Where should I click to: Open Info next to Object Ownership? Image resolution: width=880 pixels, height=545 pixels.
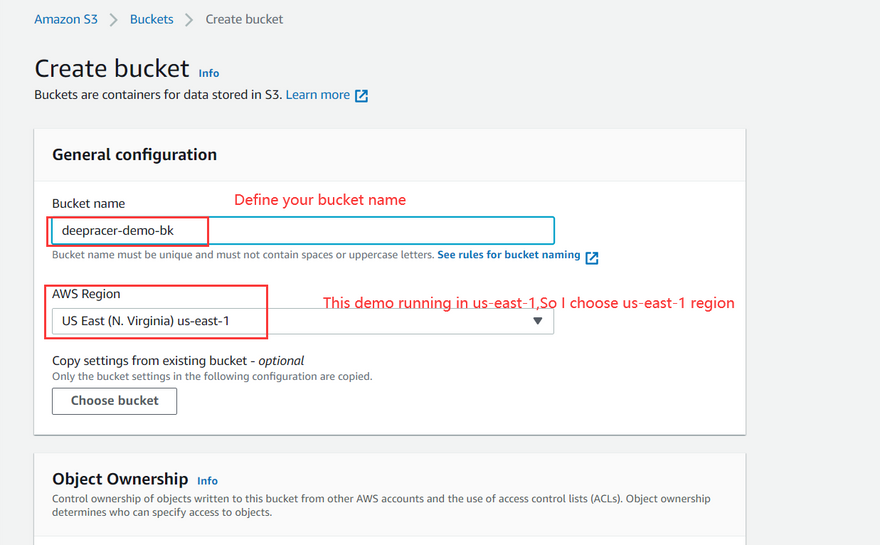207,481
